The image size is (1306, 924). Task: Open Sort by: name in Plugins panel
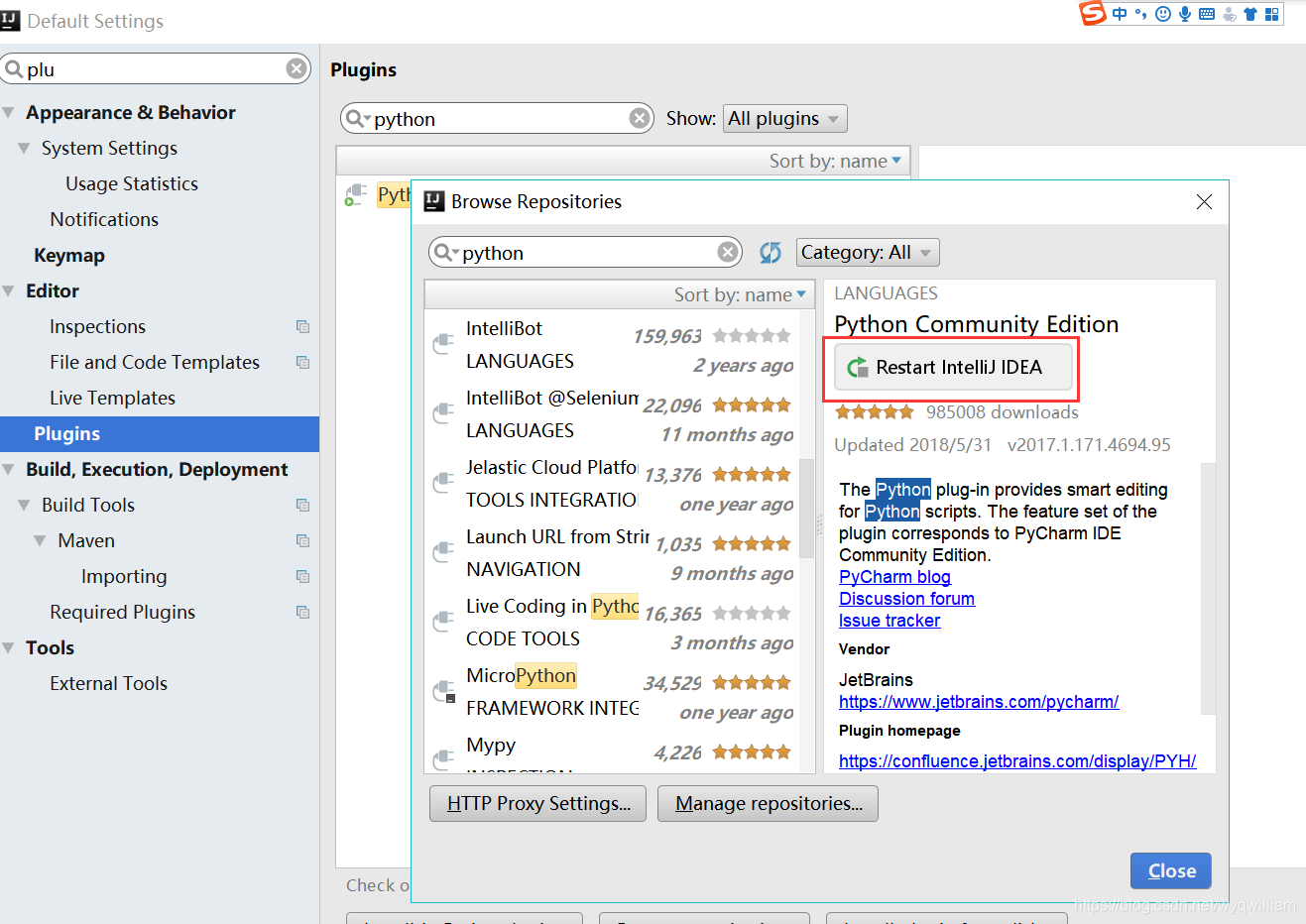[835, 161]
